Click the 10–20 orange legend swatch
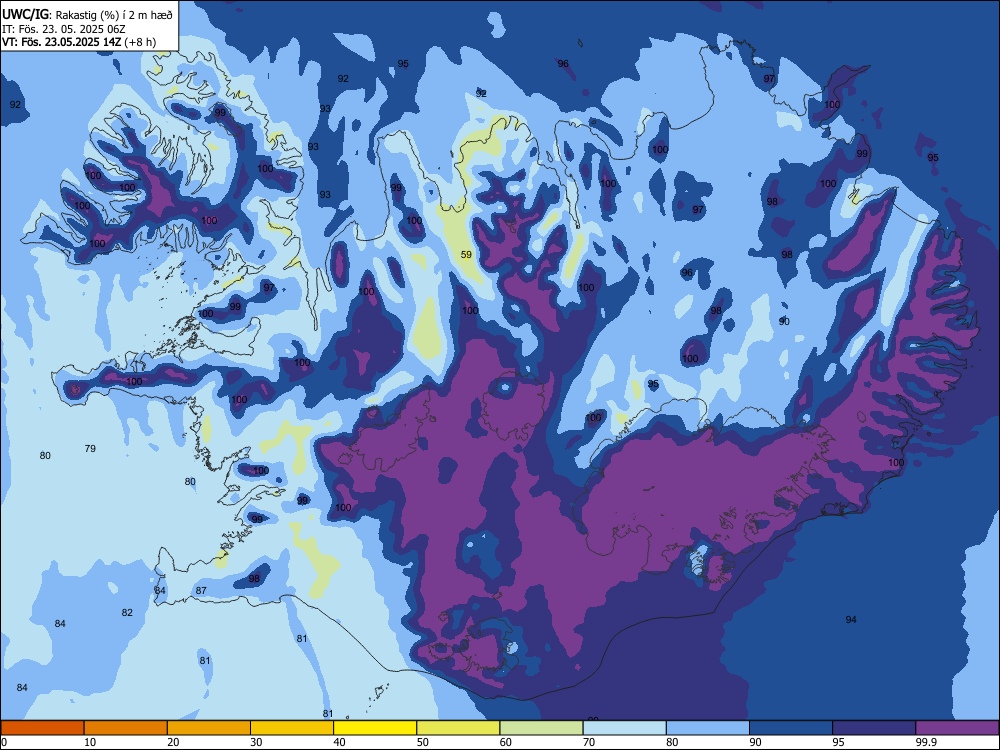This screenshot has height=750, width=1000. [126, 728]
